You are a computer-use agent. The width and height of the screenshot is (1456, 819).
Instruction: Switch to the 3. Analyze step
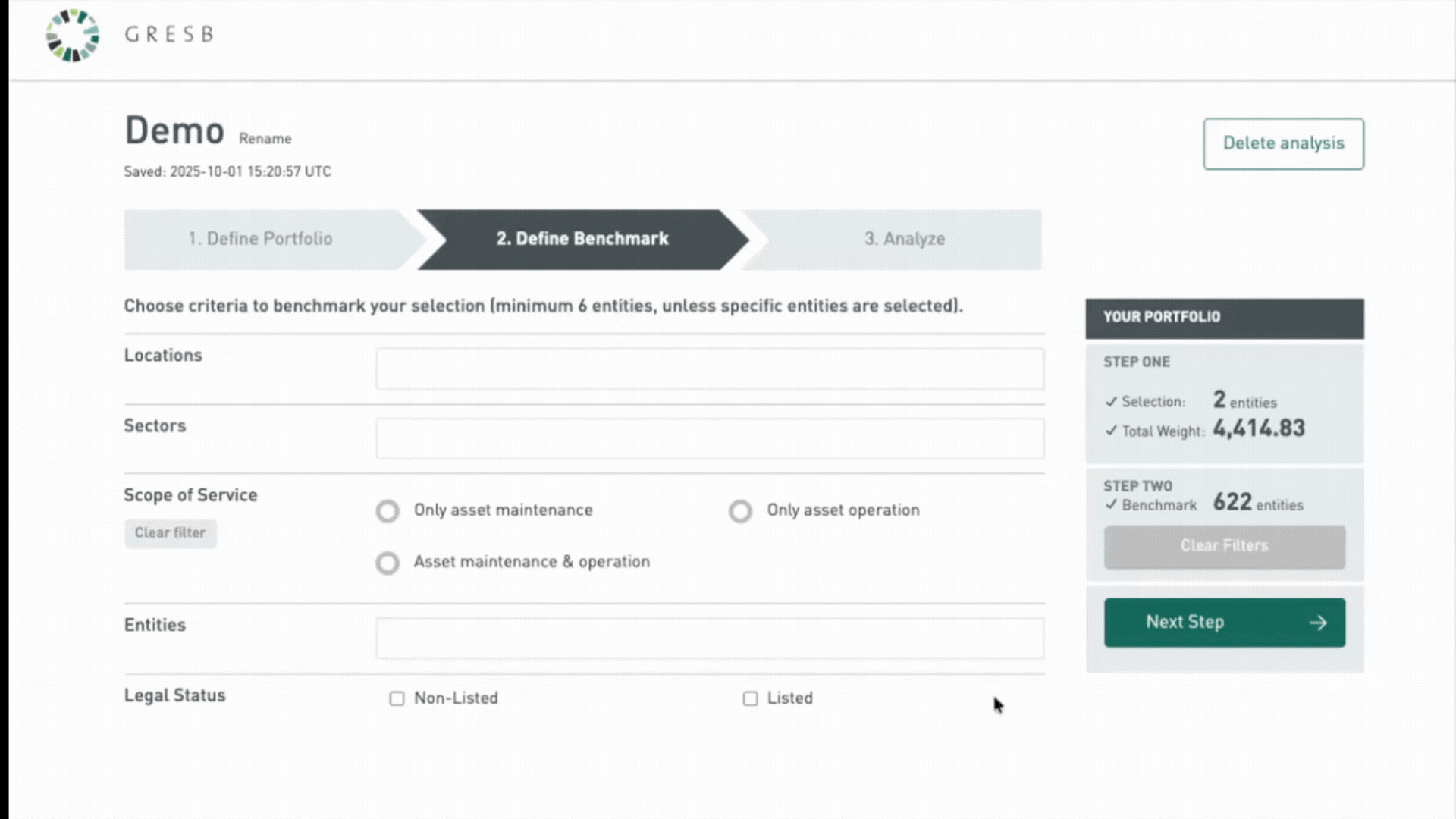pos(904,239)
